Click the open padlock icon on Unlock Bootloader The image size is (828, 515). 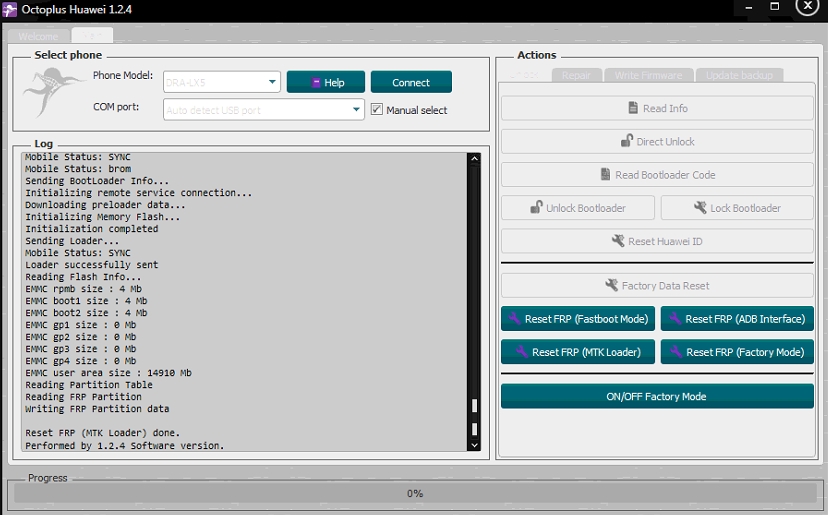tap(536, 207)
